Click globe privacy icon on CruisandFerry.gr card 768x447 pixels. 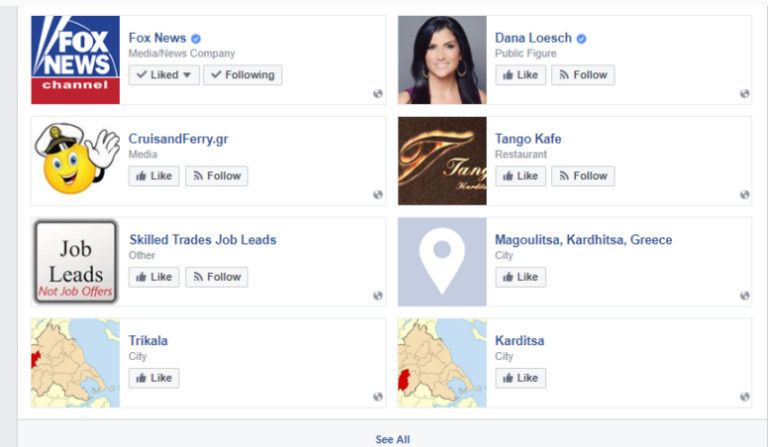coord(378,194)
